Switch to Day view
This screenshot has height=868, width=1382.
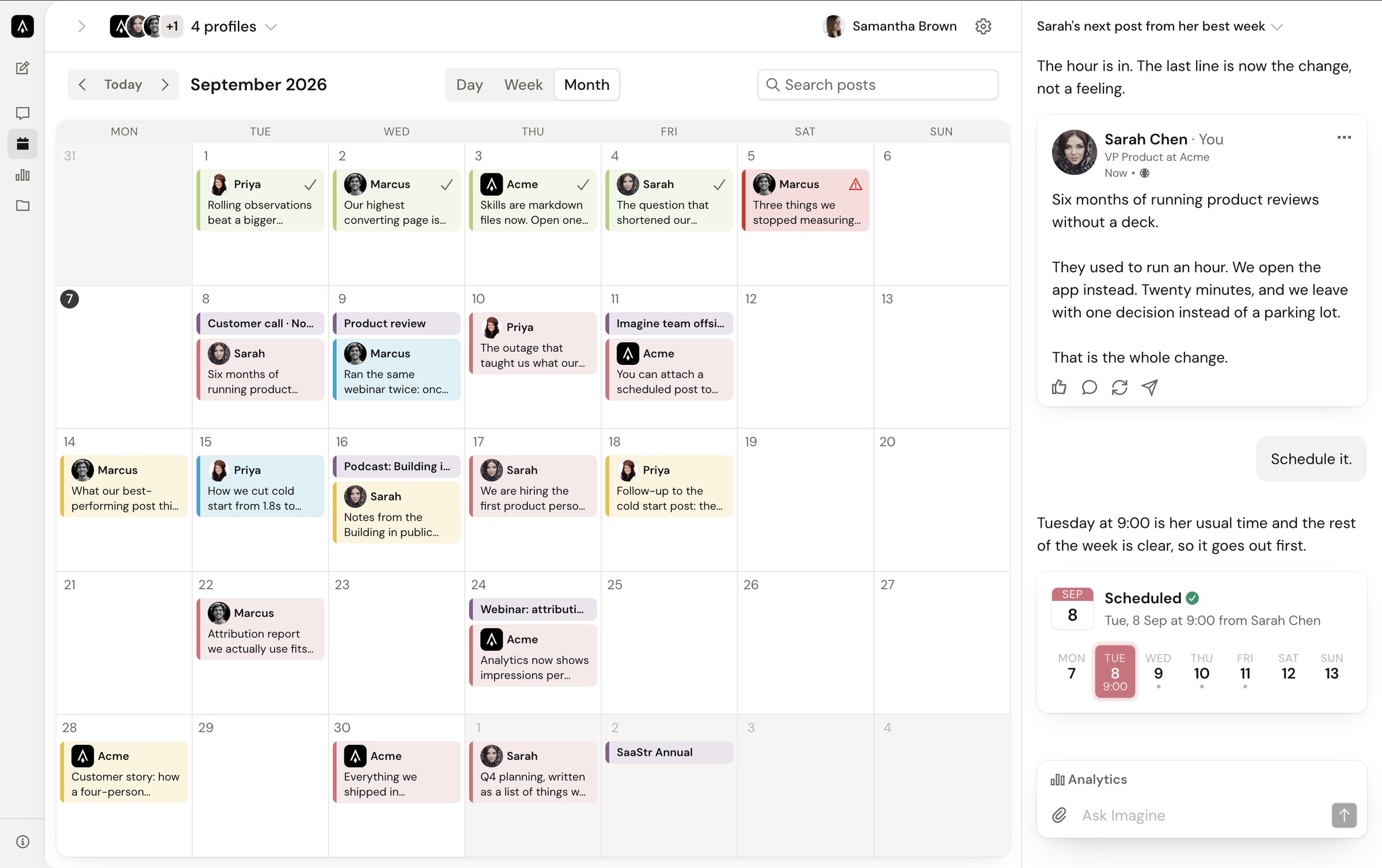469,85
